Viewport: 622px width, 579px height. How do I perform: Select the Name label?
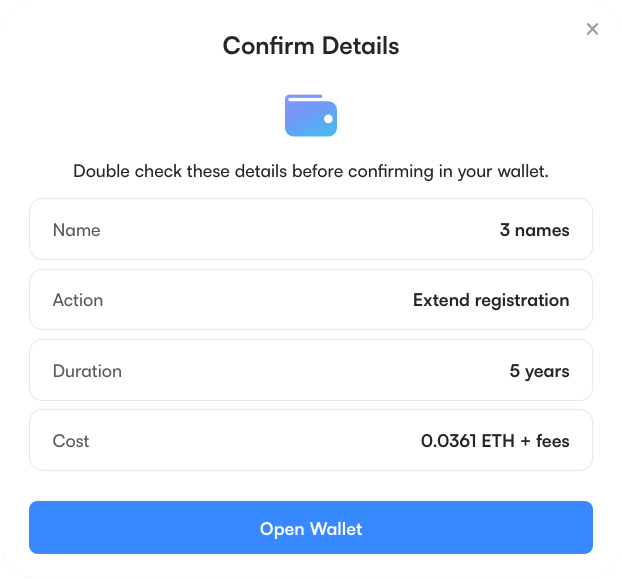pos(77,230)
